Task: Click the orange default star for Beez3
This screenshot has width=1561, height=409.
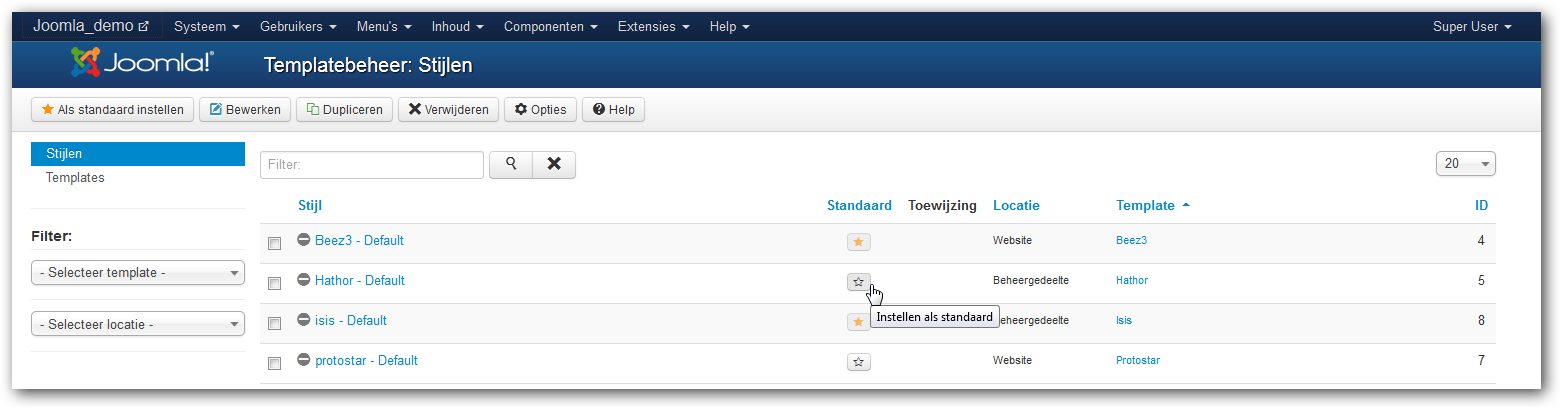Action: [x=858, y=242]
